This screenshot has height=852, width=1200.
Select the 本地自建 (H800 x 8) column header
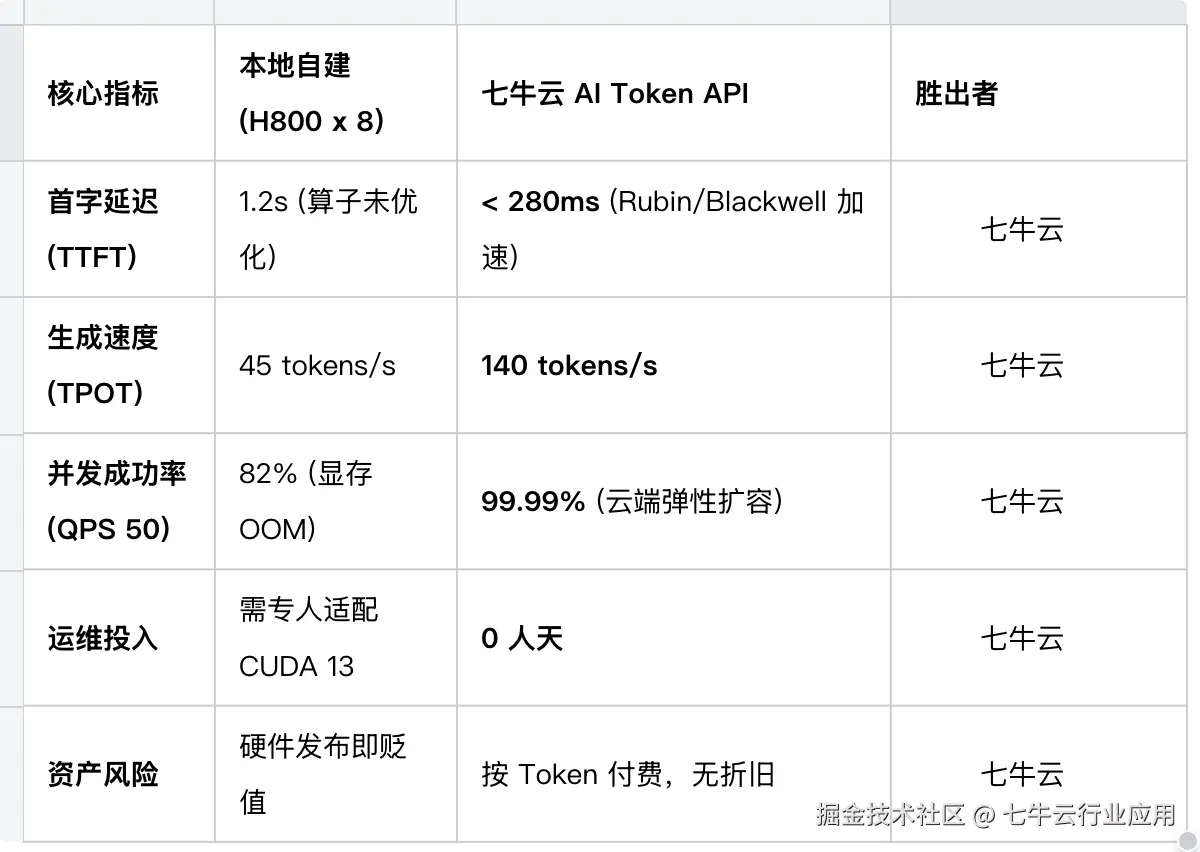coord(311,94)
